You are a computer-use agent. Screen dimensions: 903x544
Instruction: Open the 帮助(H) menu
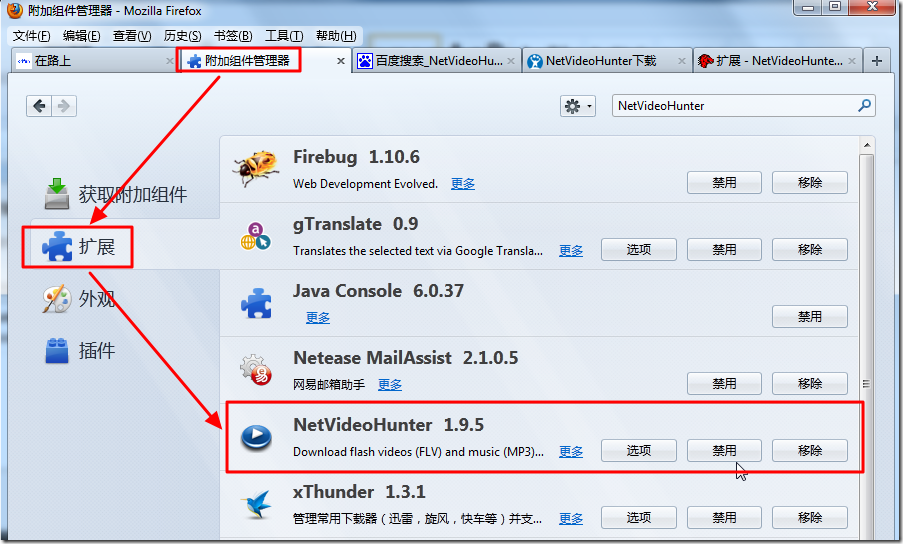coord(336,36)
